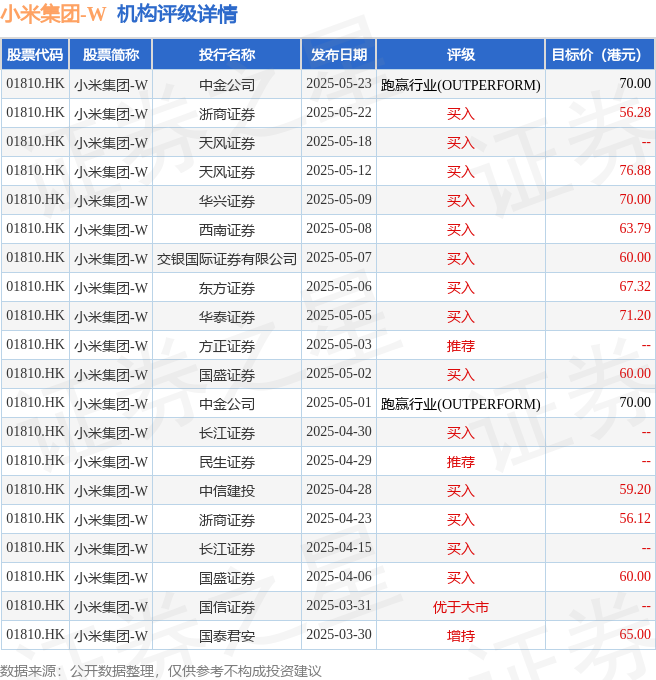Click target price 71.20
This screenshot has height=680, width=656.
(635, 315)
